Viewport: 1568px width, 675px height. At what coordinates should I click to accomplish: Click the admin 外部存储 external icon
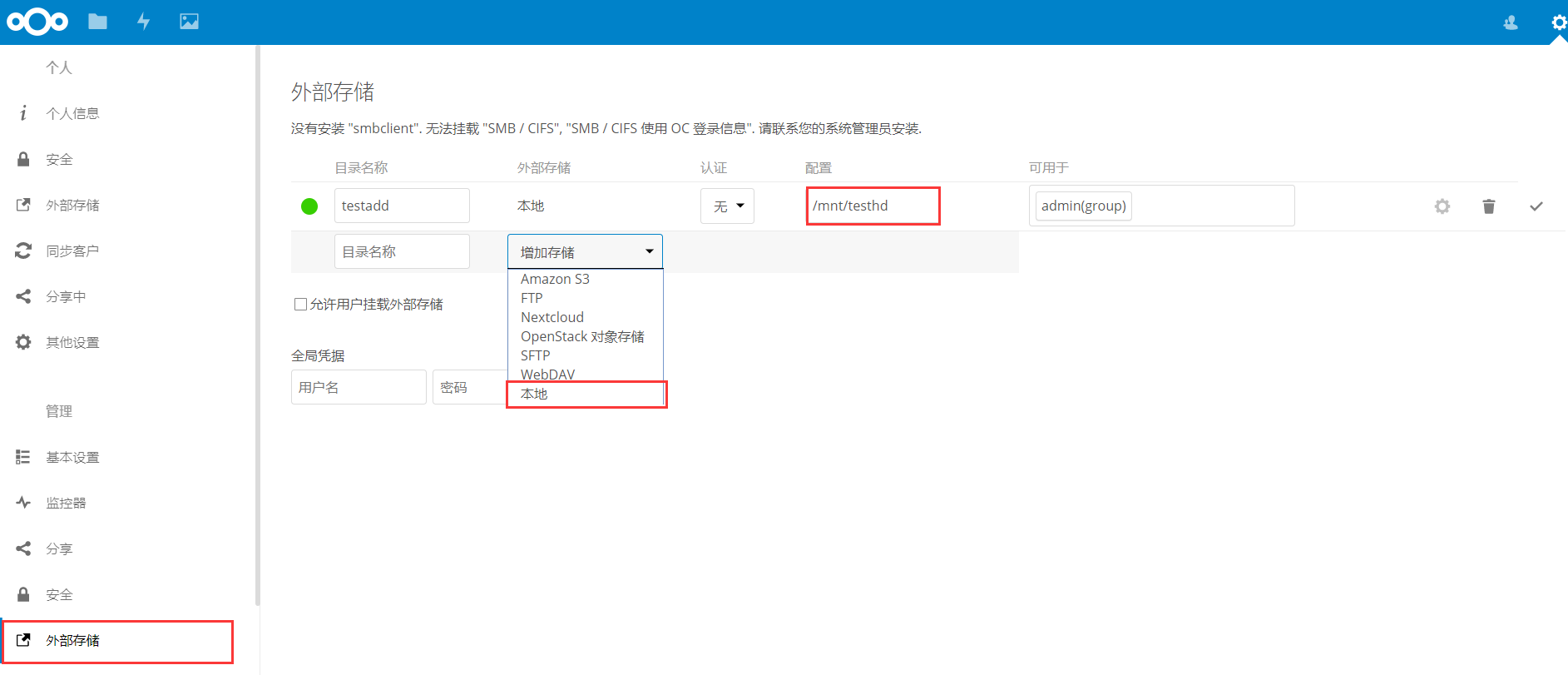tap(23, 640)
